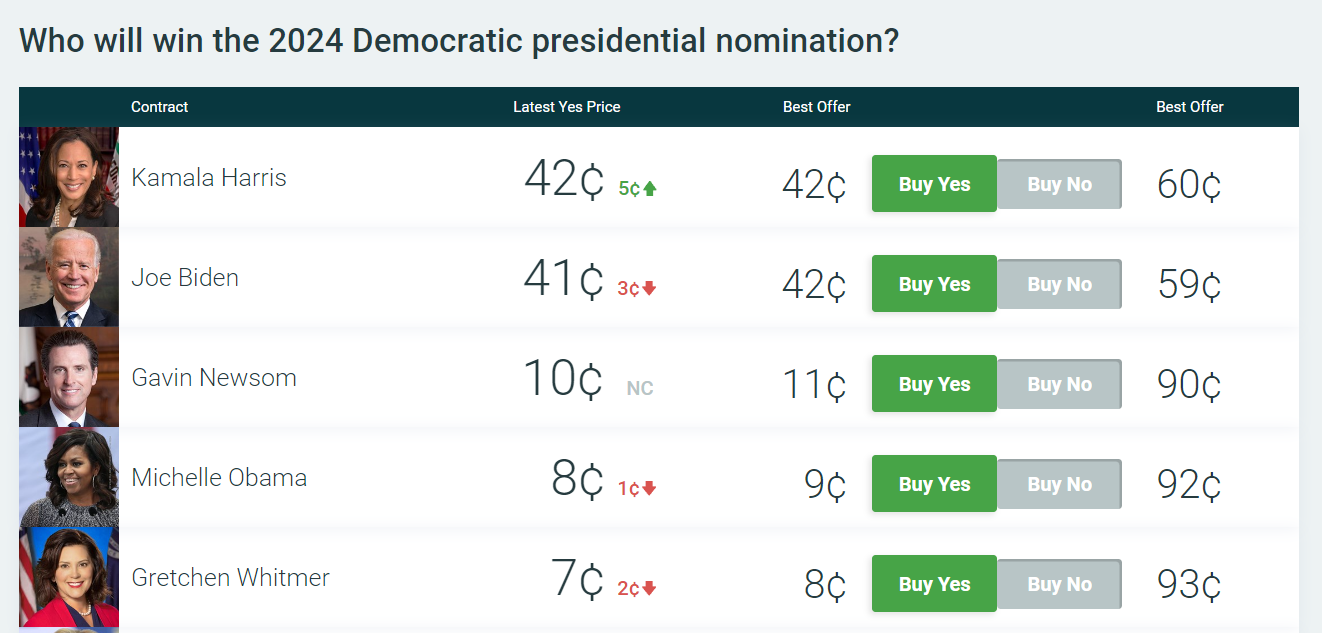The width and height of the screenshot is (1322, 633).
Task: Buy Yes on Kamala Harris
Action: [934, 184]
